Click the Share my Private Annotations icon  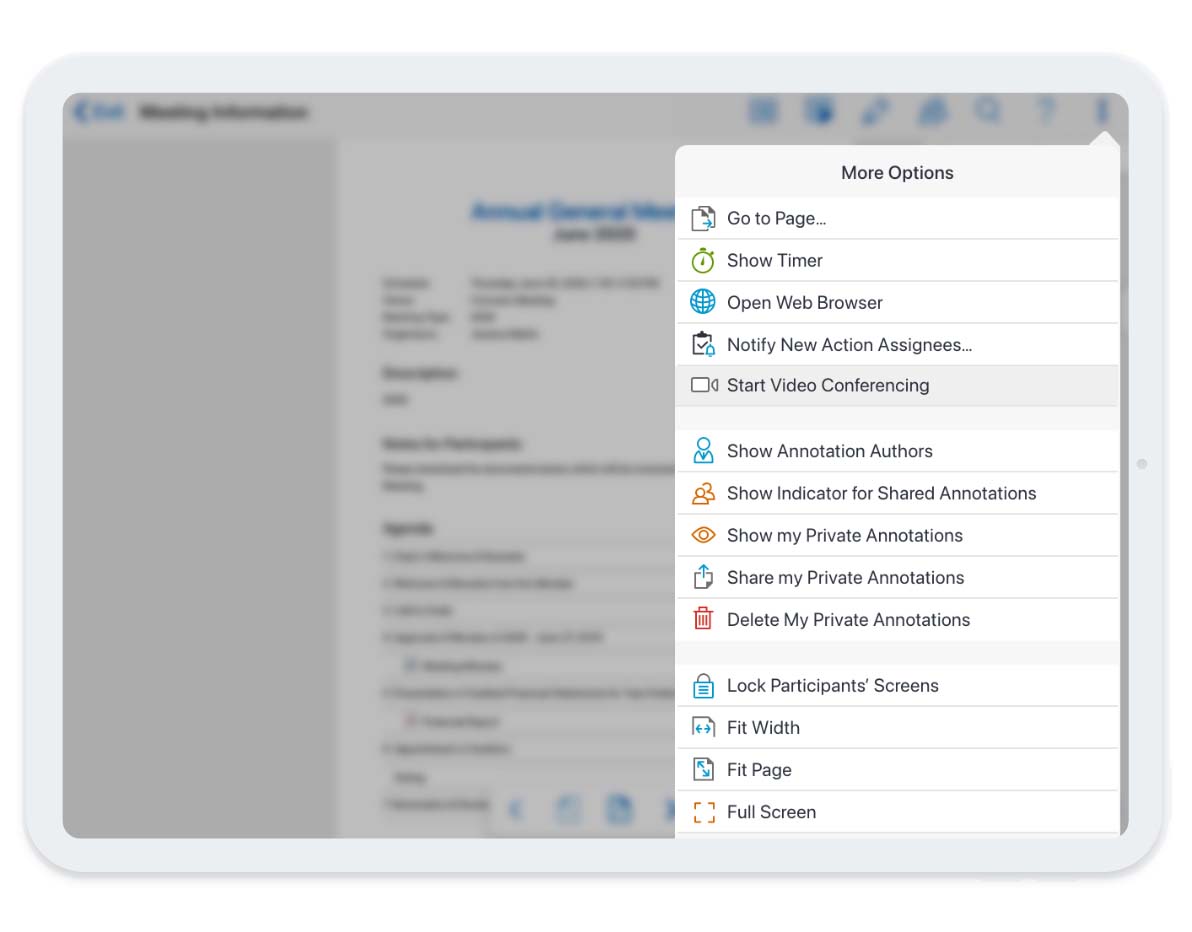click(704, 577)
